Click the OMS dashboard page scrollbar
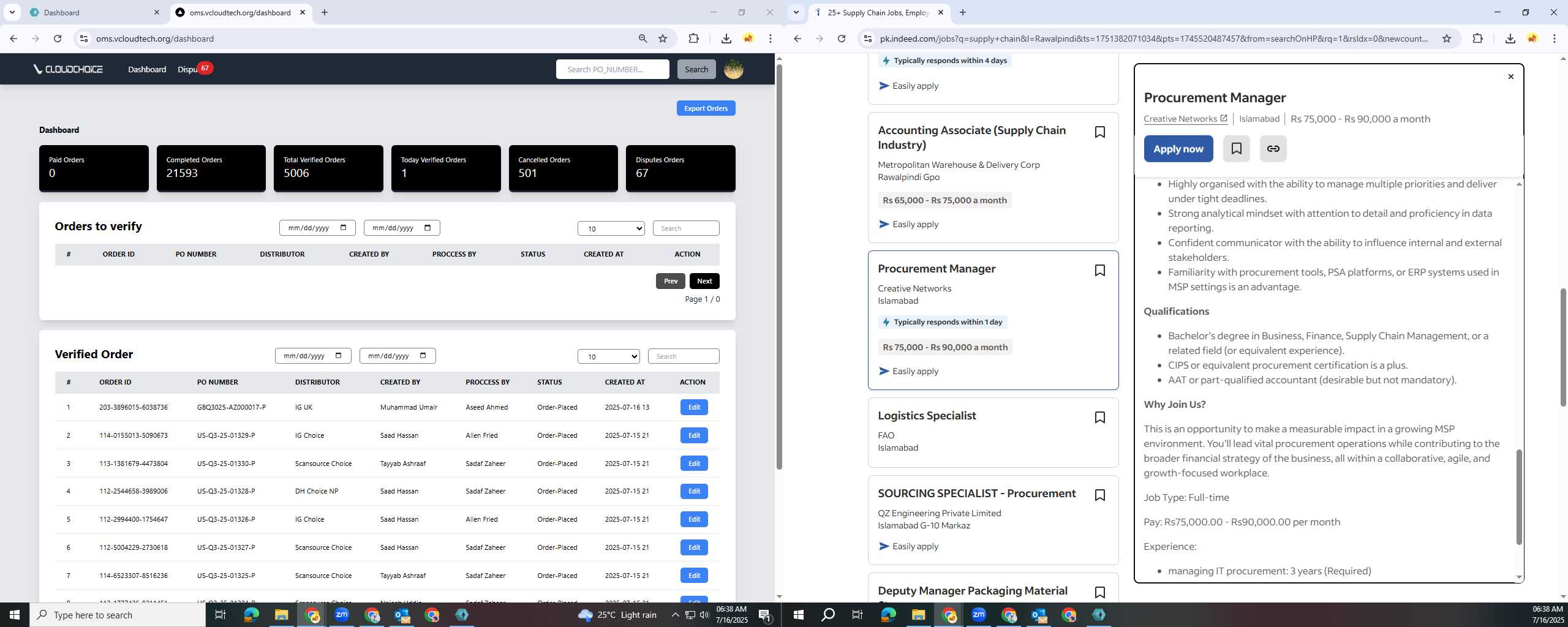 pos(779,266)
